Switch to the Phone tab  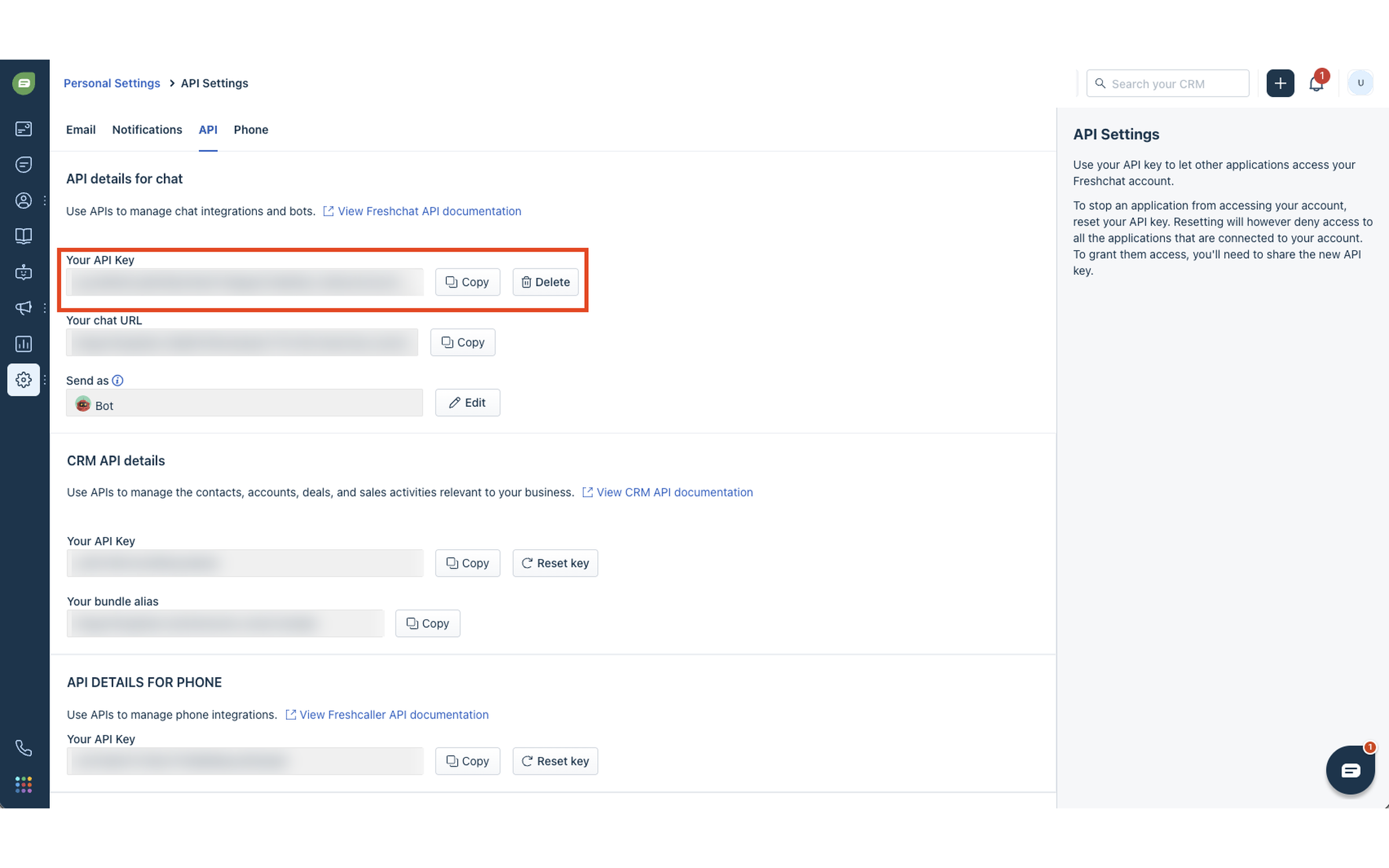(x=251, y=130)
